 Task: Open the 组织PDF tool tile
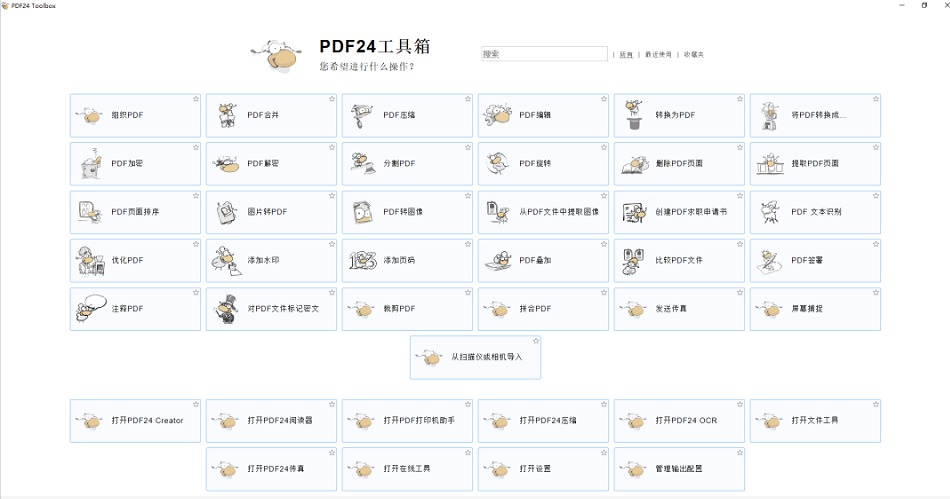click(135, 115)
